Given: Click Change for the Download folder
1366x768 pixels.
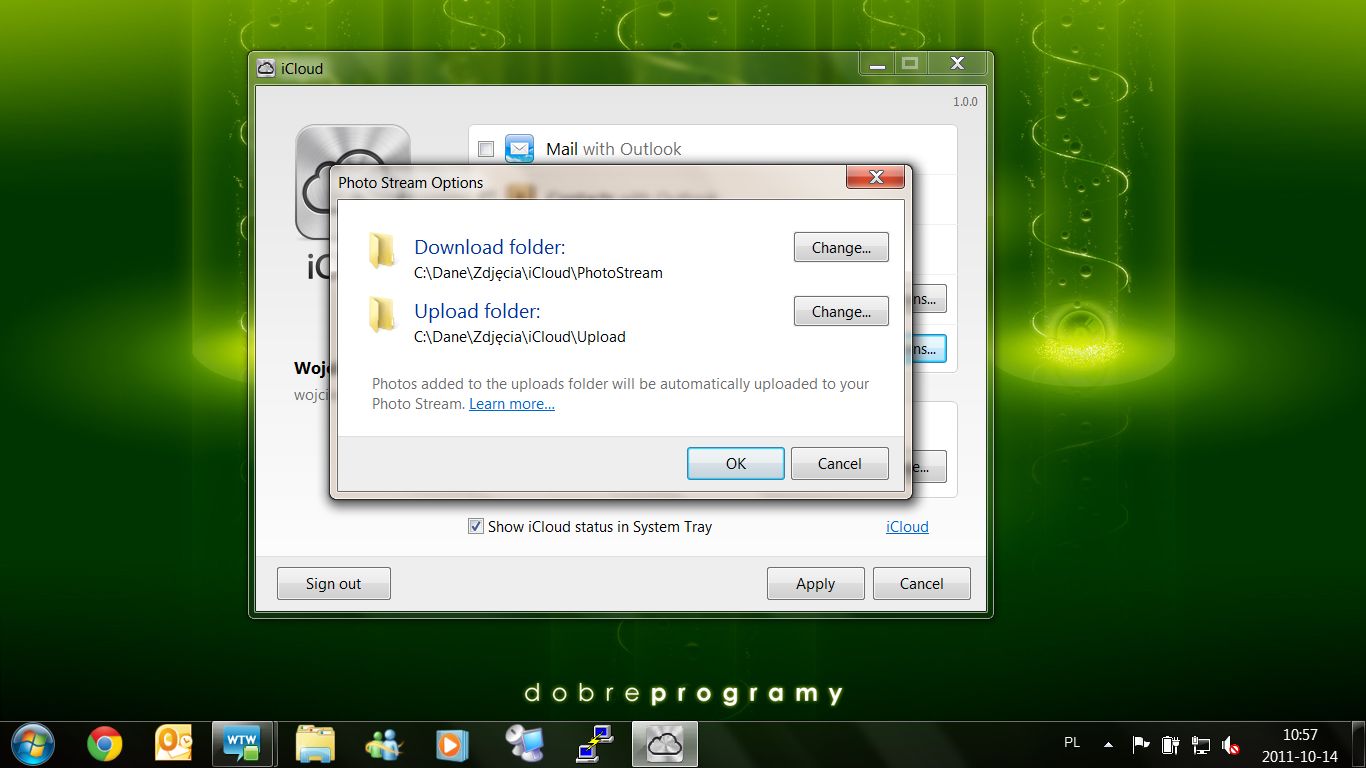Looking at the screenshot, I should 841,247.
